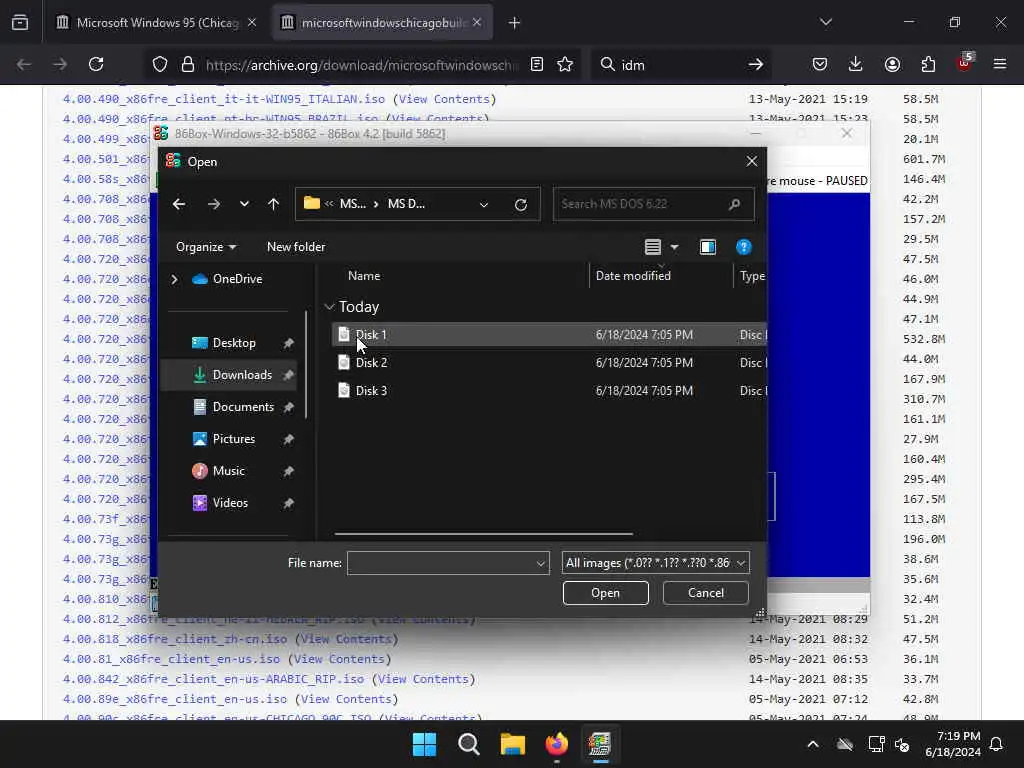Screen dimensions: 1024x768
Task: Open 4.00.81_x86fre_client_en-us.iso link
Action: click(x=171, y=659)
